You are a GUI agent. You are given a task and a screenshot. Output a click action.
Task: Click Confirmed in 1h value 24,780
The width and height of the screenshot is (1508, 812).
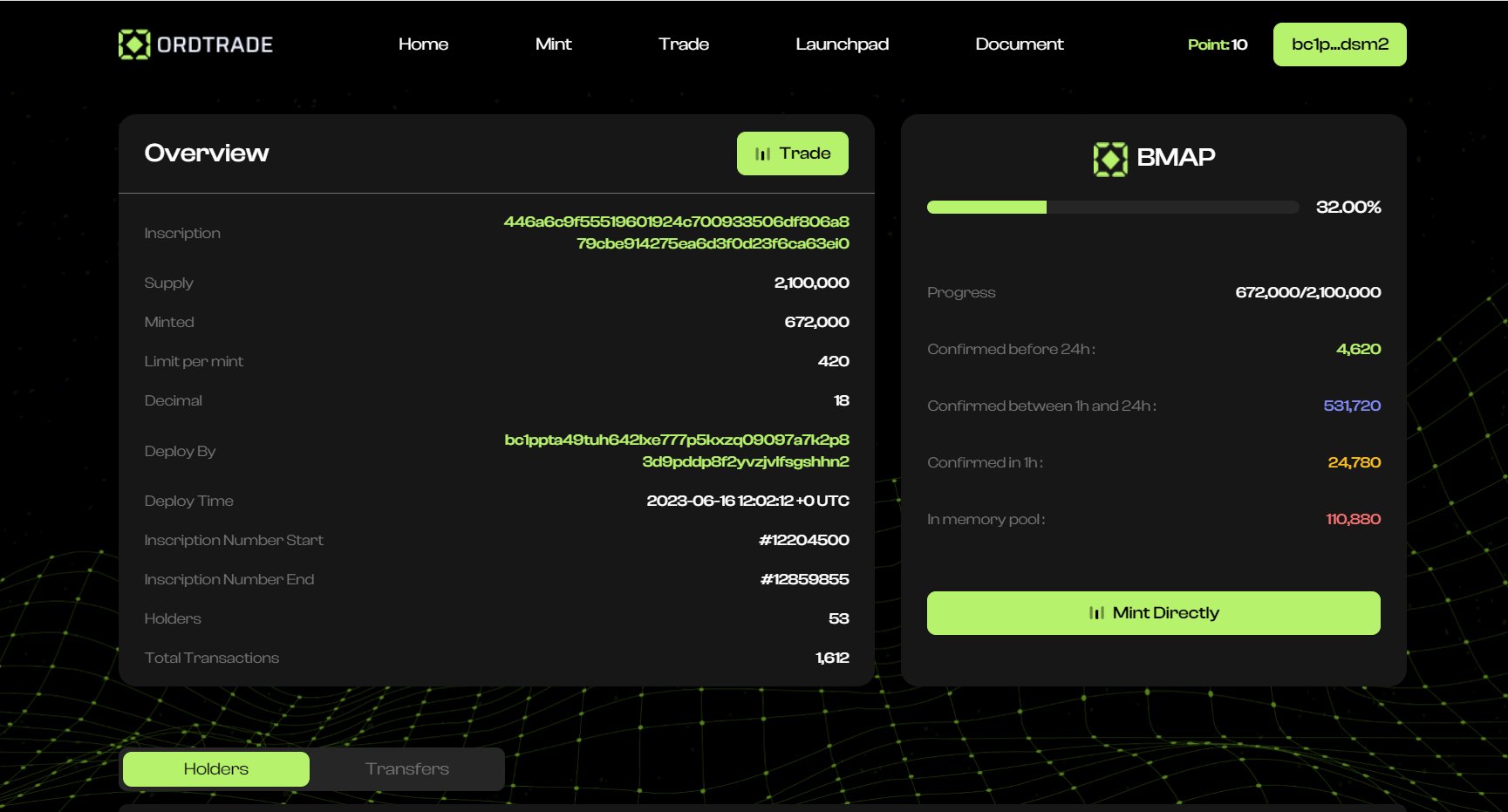coord(1354,463)
